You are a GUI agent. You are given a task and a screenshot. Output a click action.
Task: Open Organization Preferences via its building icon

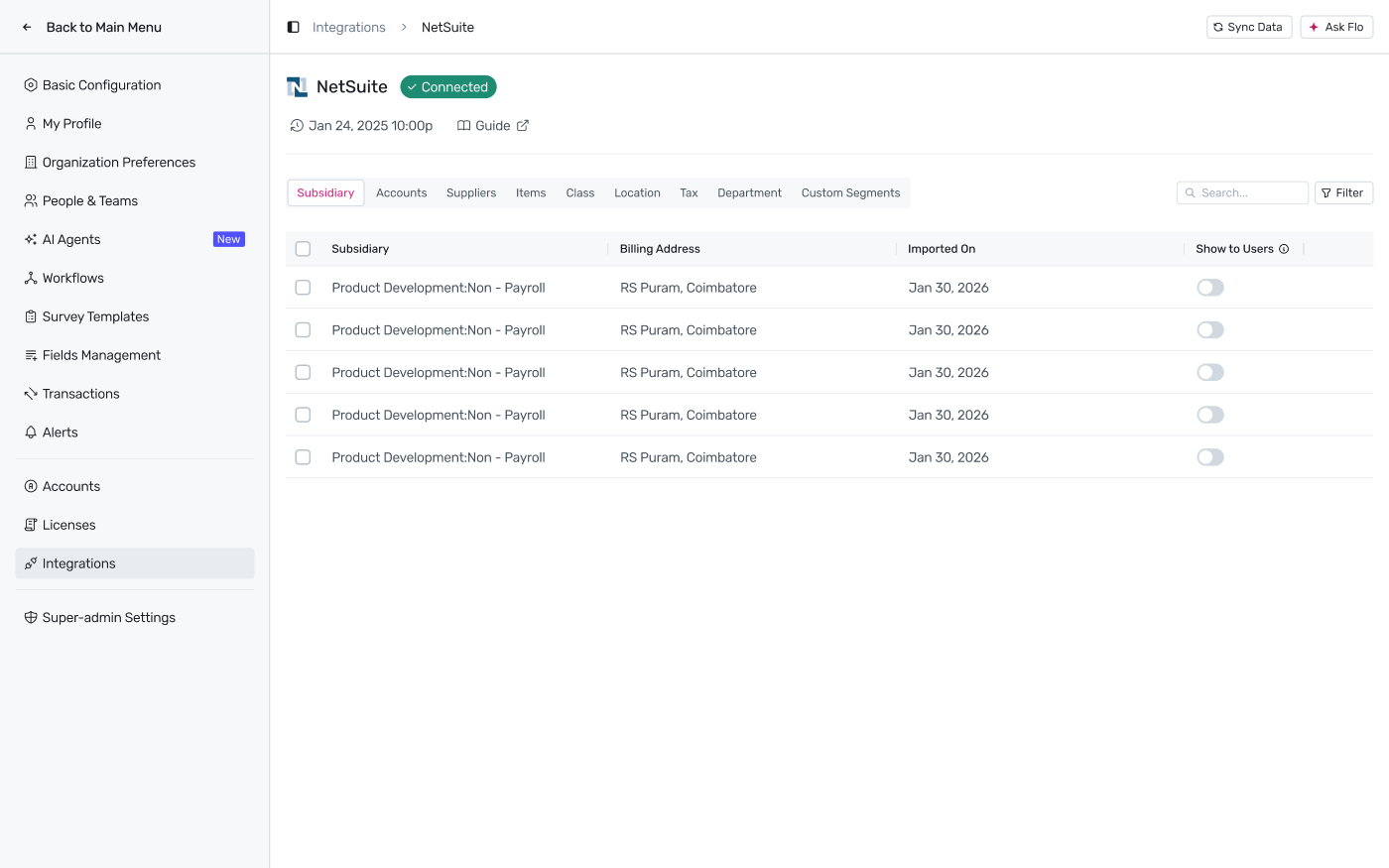tap(31, 163)
